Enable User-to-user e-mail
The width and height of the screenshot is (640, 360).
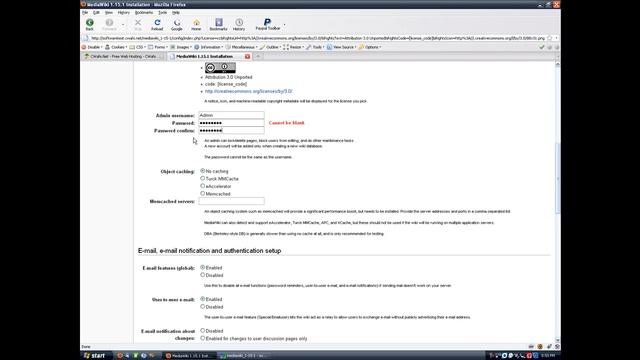202,299
